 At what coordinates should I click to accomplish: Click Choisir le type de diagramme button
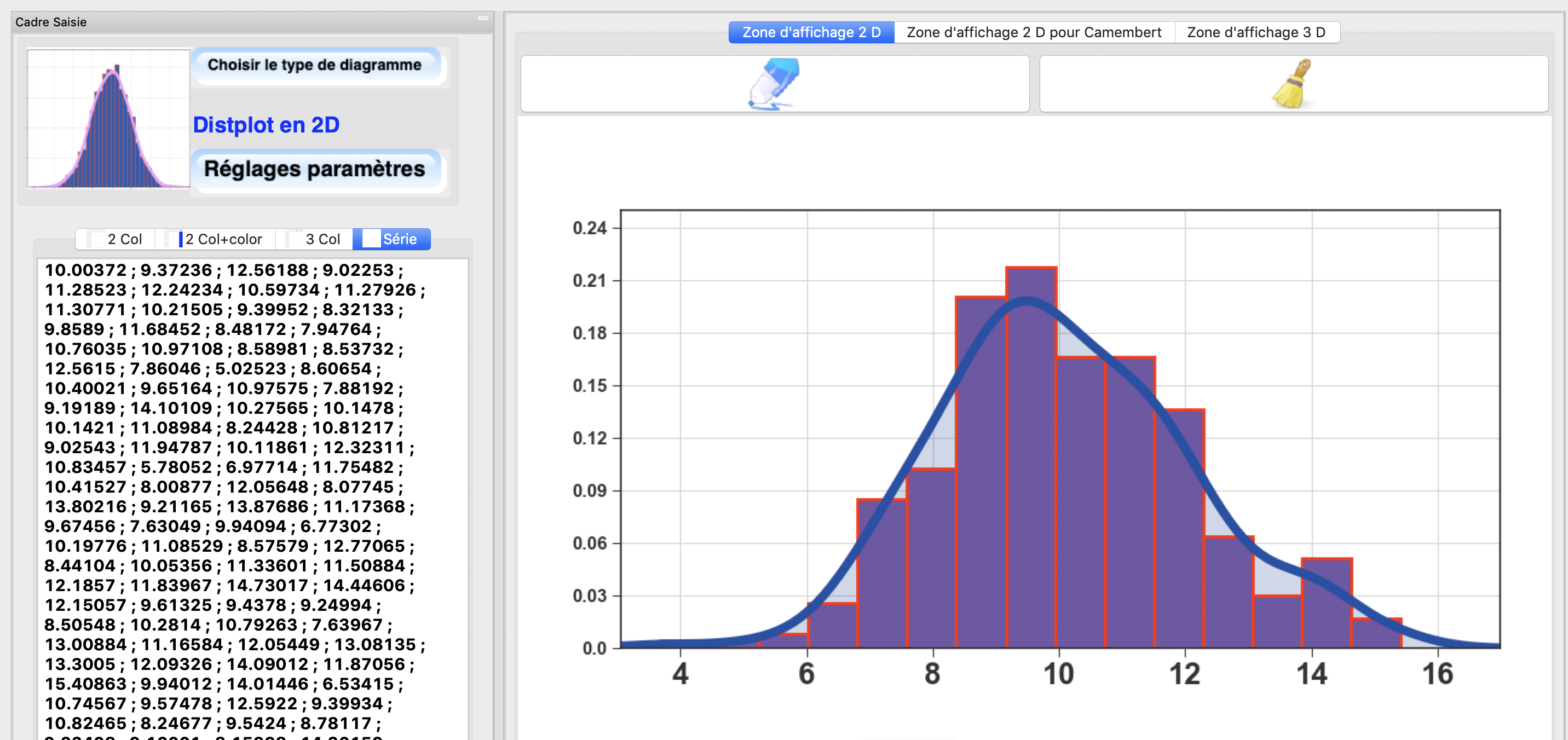coord(315,65)
